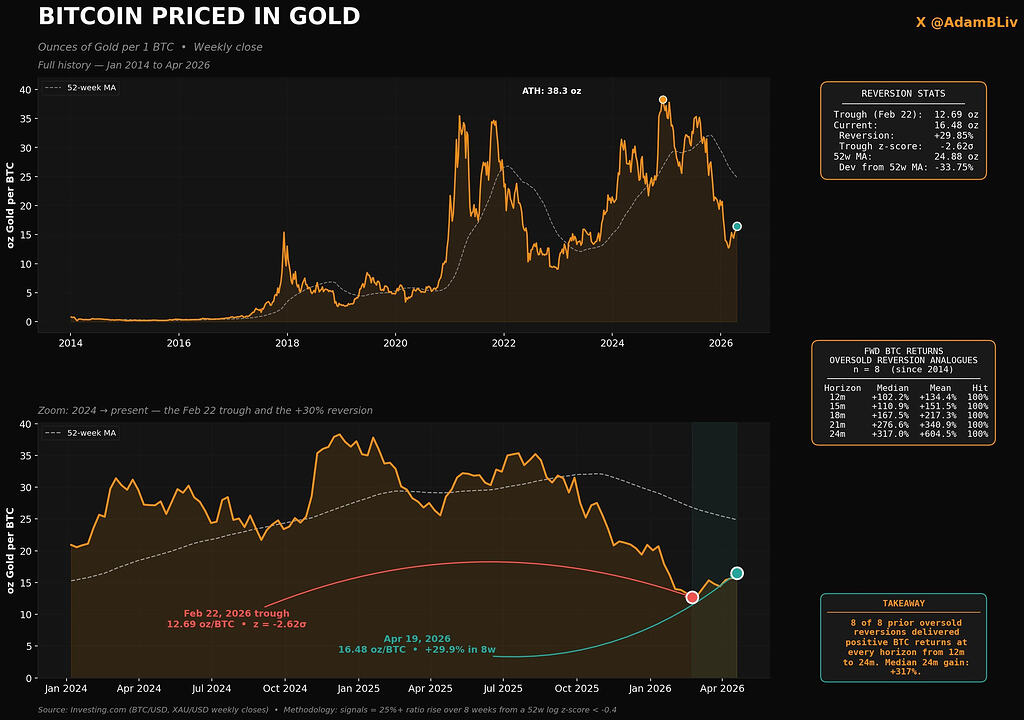Select the Reversion Stats panel heading

click(x=903, y=94)
